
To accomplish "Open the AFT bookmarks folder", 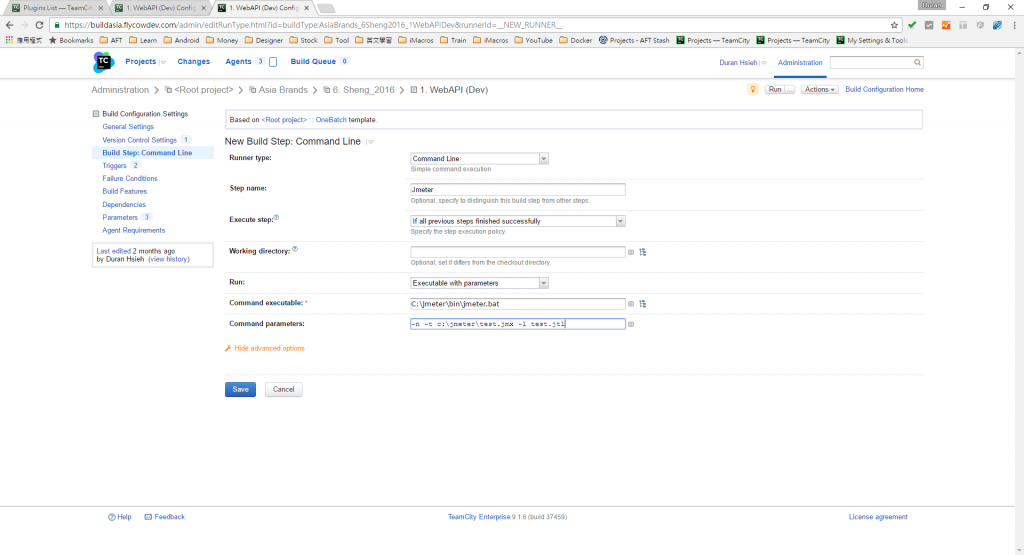I will click(x=110, y=40).
